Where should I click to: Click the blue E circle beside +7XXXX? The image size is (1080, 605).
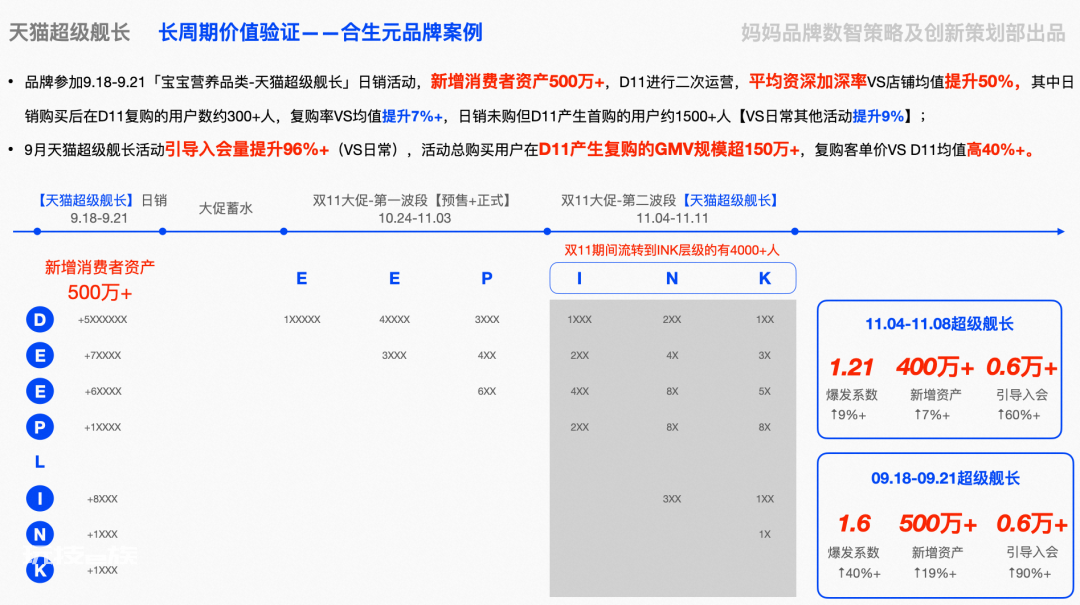[x=40, y=356]
